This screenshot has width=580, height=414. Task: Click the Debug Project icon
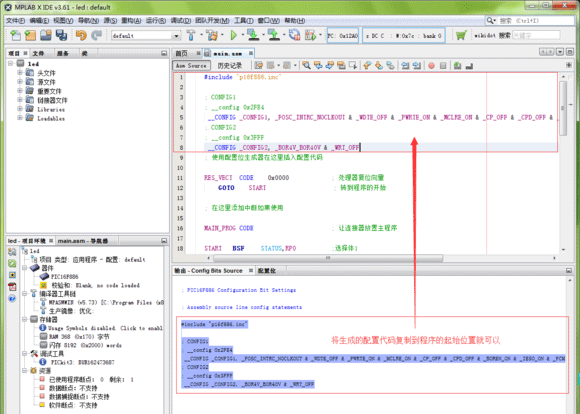point(310,36)
